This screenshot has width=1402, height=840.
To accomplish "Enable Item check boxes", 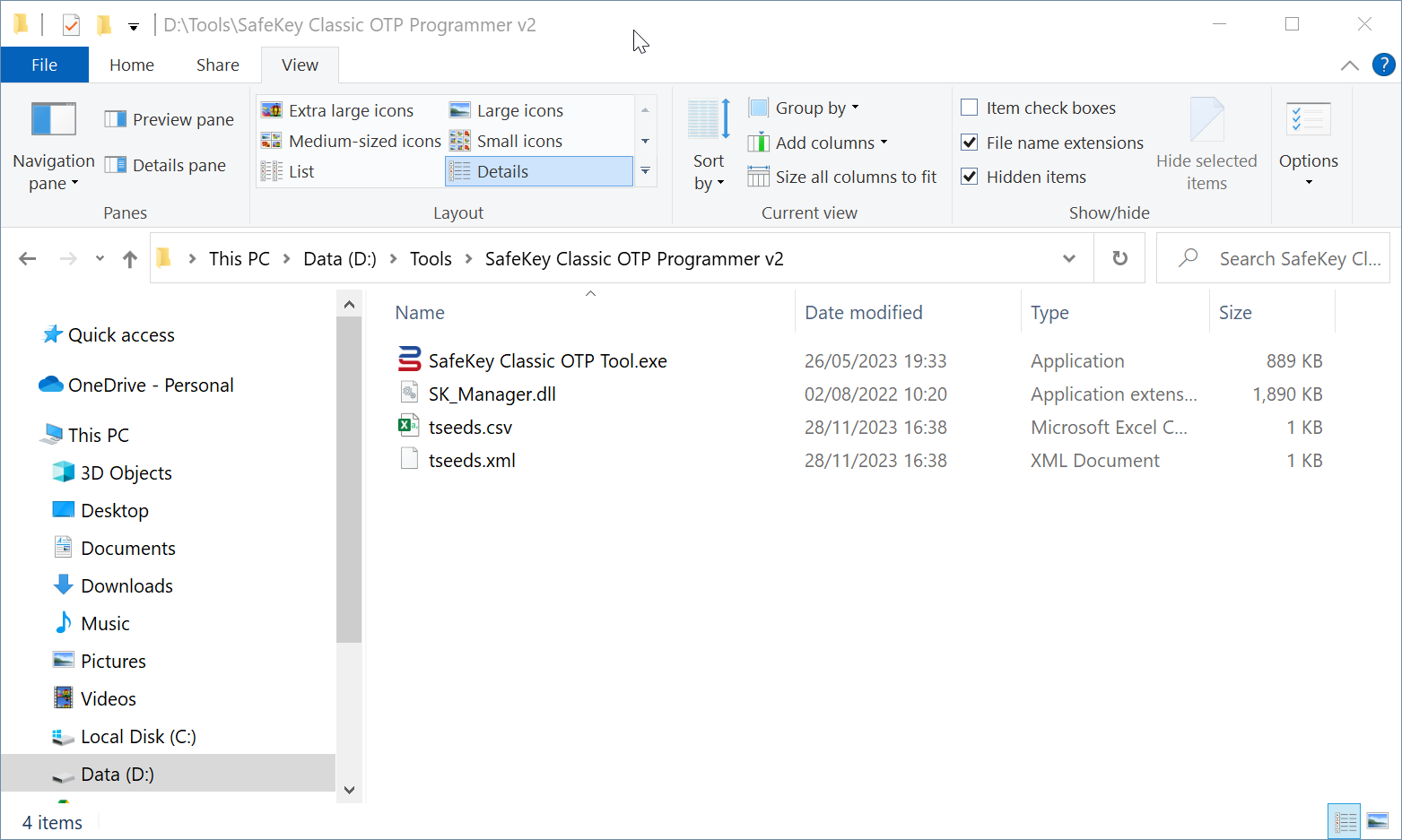I will pyautogui.click(x=970, y=108).
